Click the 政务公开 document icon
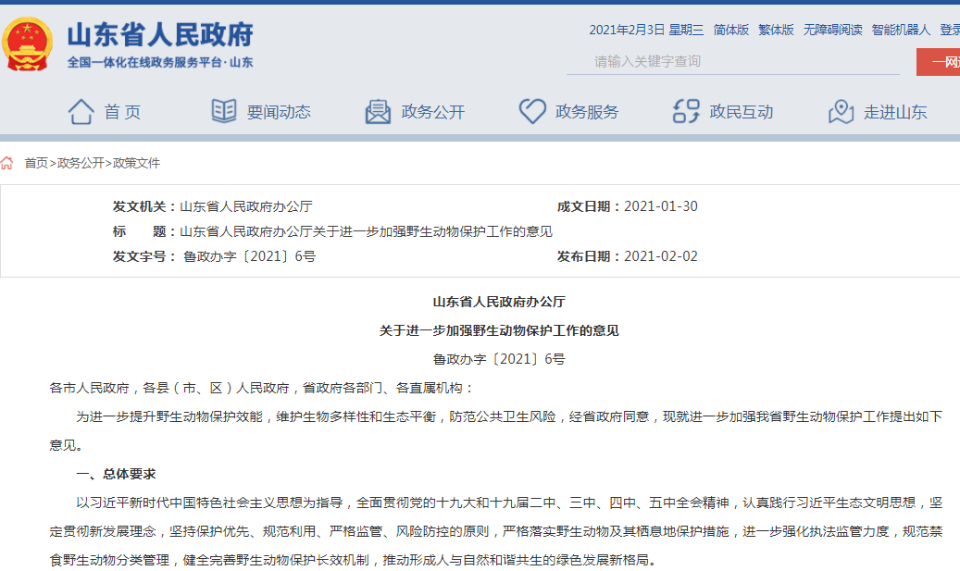 click(x=378, y=112)
